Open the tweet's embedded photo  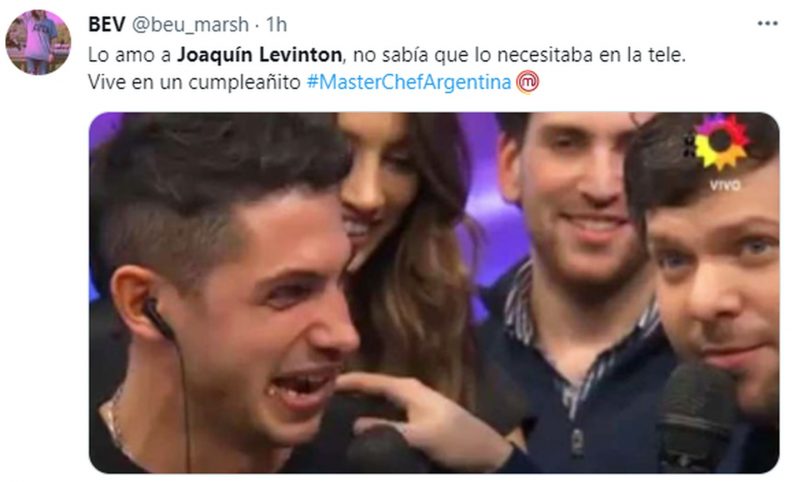point(434,292)
